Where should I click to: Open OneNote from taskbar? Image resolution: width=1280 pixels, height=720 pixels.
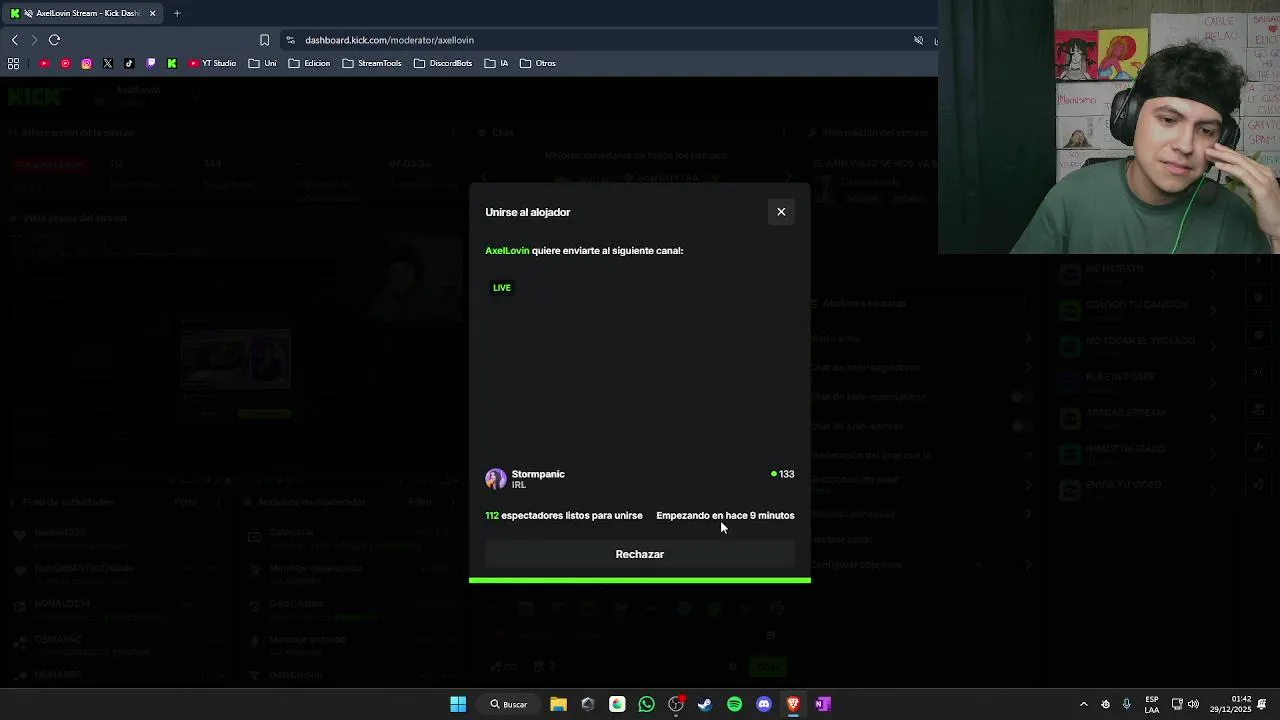(x=822, y=704)
